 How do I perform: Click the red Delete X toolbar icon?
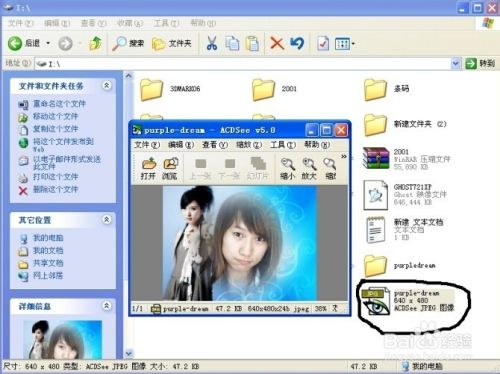(x=277, y=43)
